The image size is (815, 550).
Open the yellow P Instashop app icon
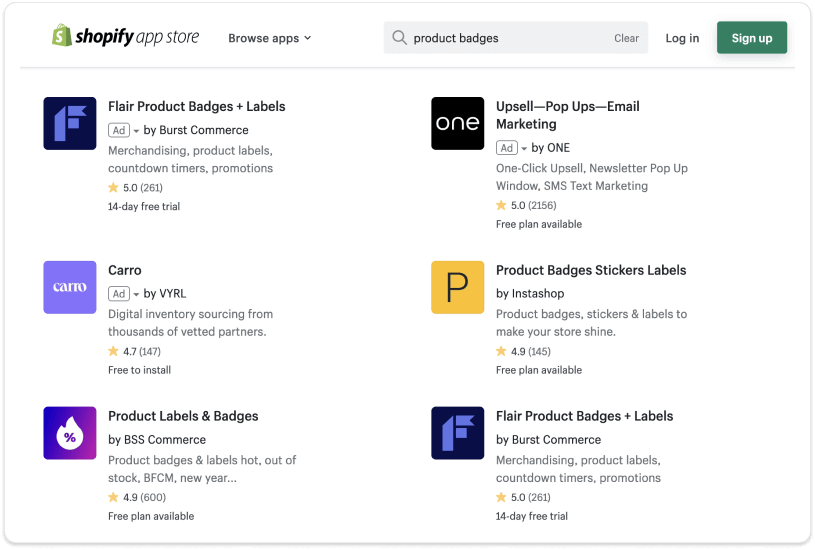point(457,287)
